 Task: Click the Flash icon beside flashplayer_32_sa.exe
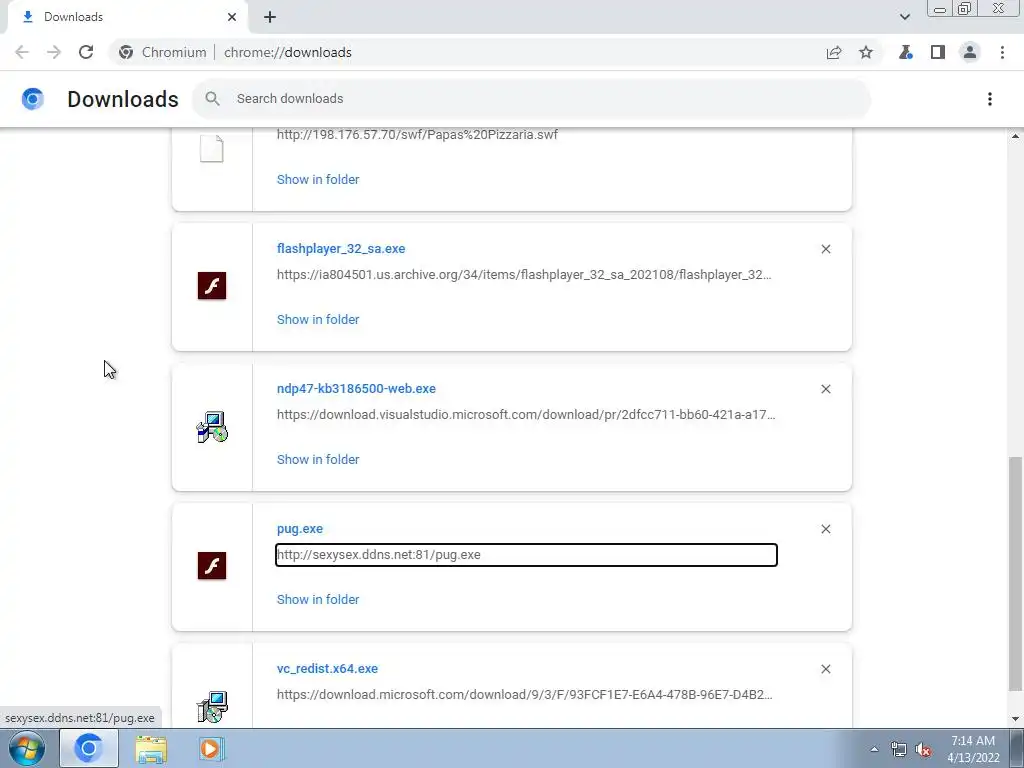click(x=212, y=286)
